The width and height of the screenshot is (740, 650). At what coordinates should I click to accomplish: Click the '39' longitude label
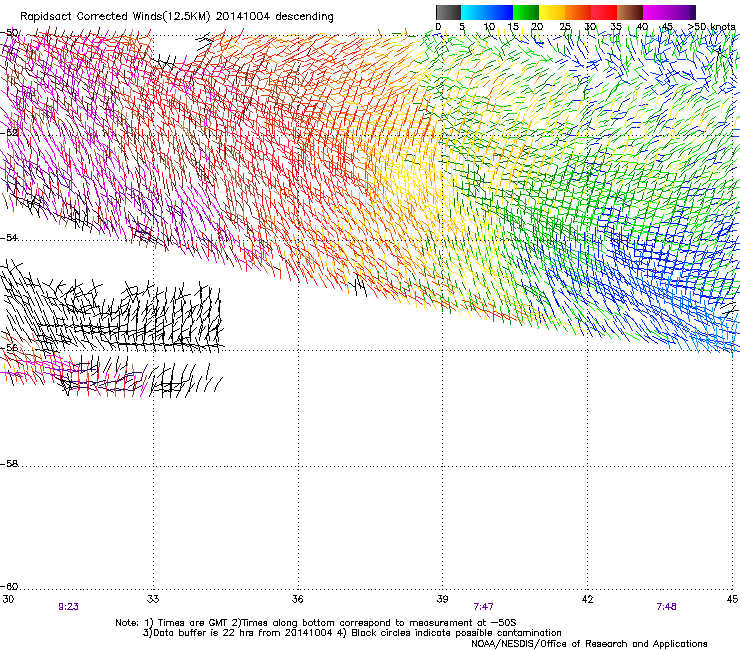442,599
